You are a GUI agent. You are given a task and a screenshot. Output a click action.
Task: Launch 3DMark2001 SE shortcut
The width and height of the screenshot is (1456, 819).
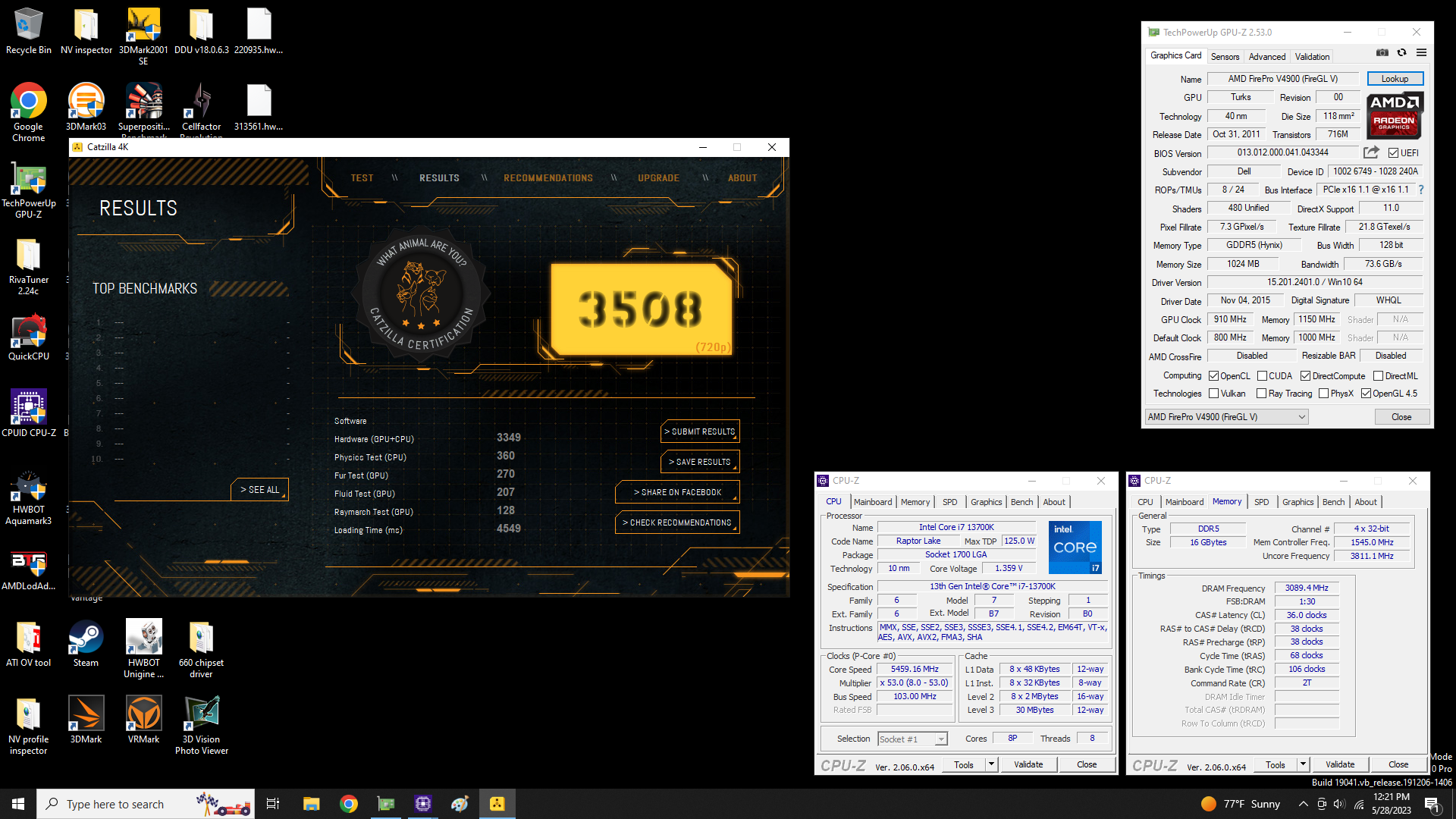pos(143,36)
